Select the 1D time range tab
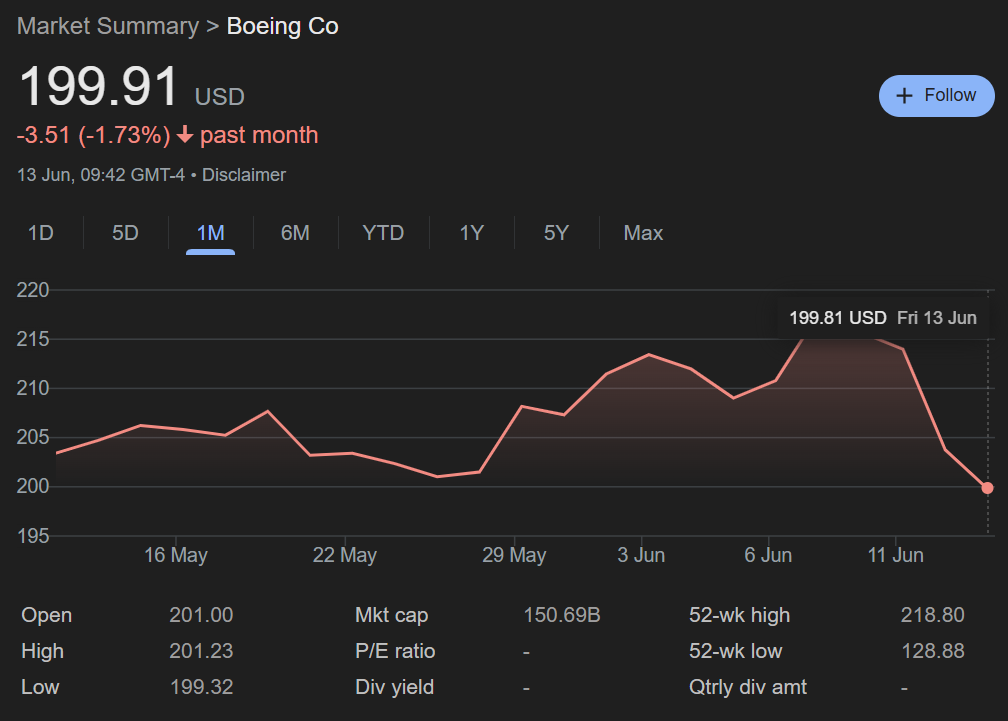This screenshot has height=721, width=1008. click(40, 233)
